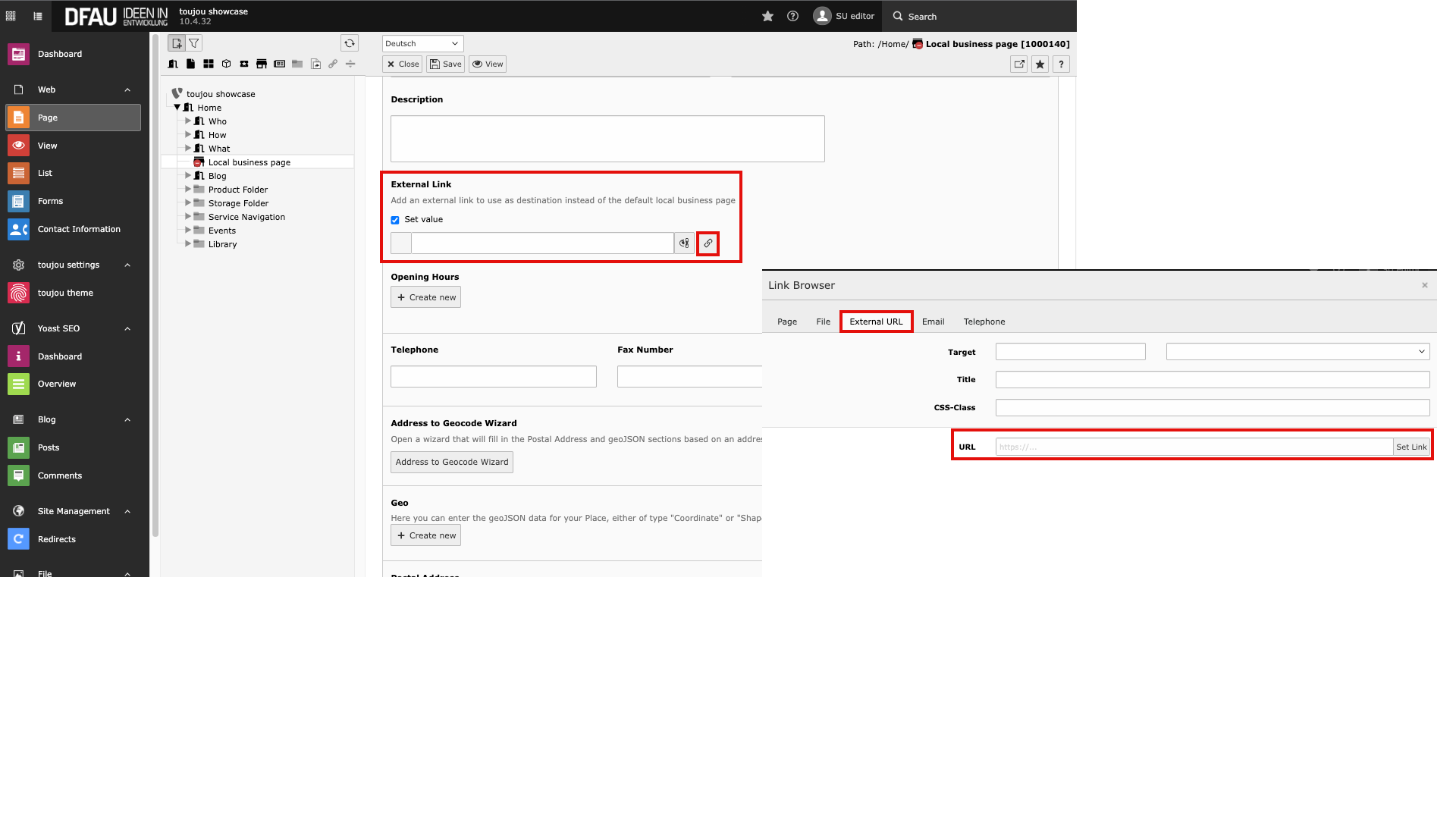Switch to the Telephone tab
The width and height of the screenshot is (1456, 819).
(x=984, y=322)
